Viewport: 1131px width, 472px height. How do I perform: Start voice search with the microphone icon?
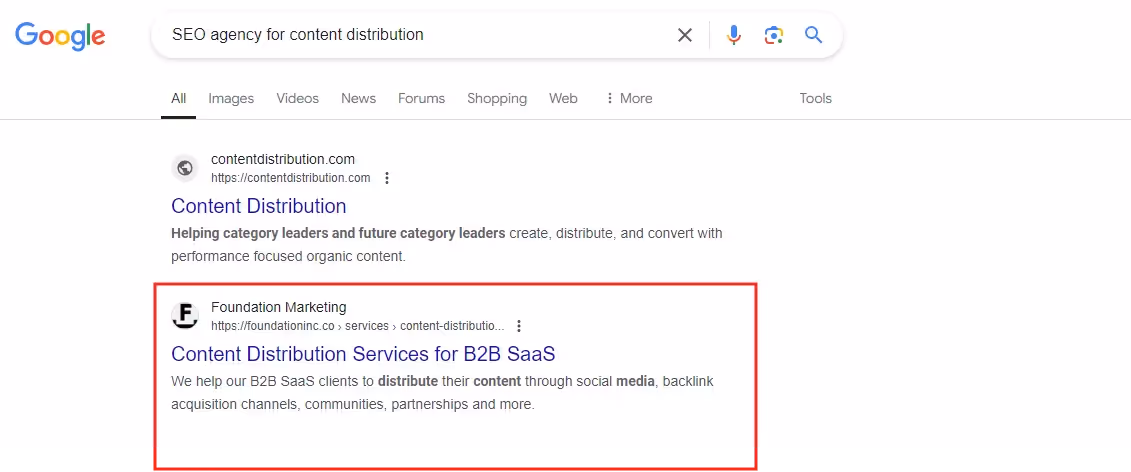click(734, 35)
